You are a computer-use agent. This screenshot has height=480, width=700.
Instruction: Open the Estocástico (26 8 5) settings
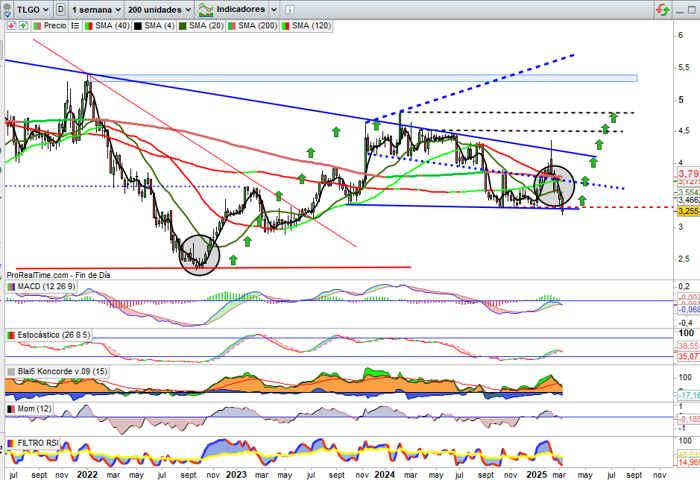point(53,334)
